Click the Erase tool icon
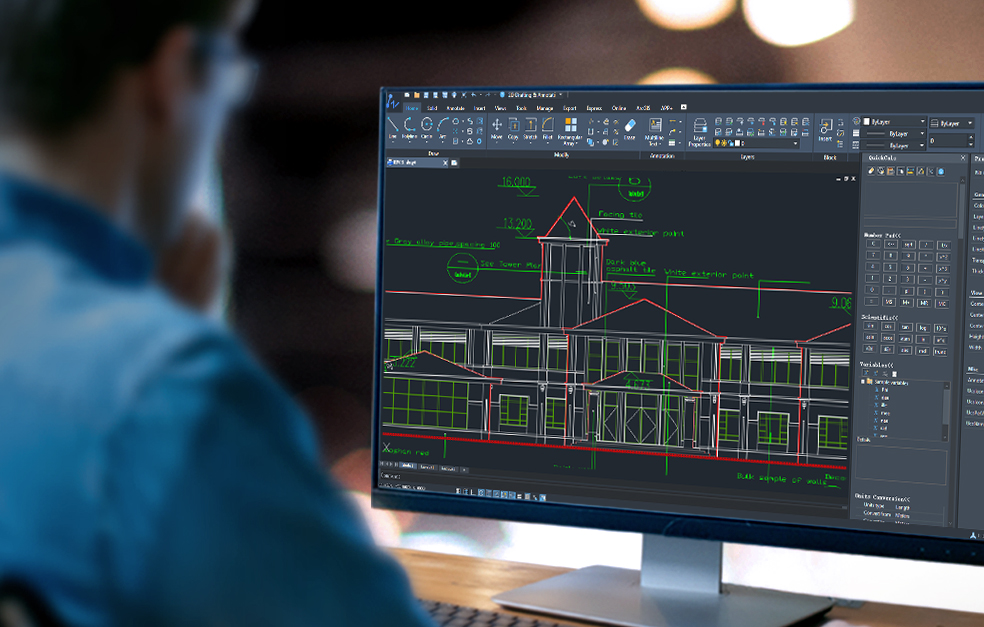 click(x=630, y=128)
